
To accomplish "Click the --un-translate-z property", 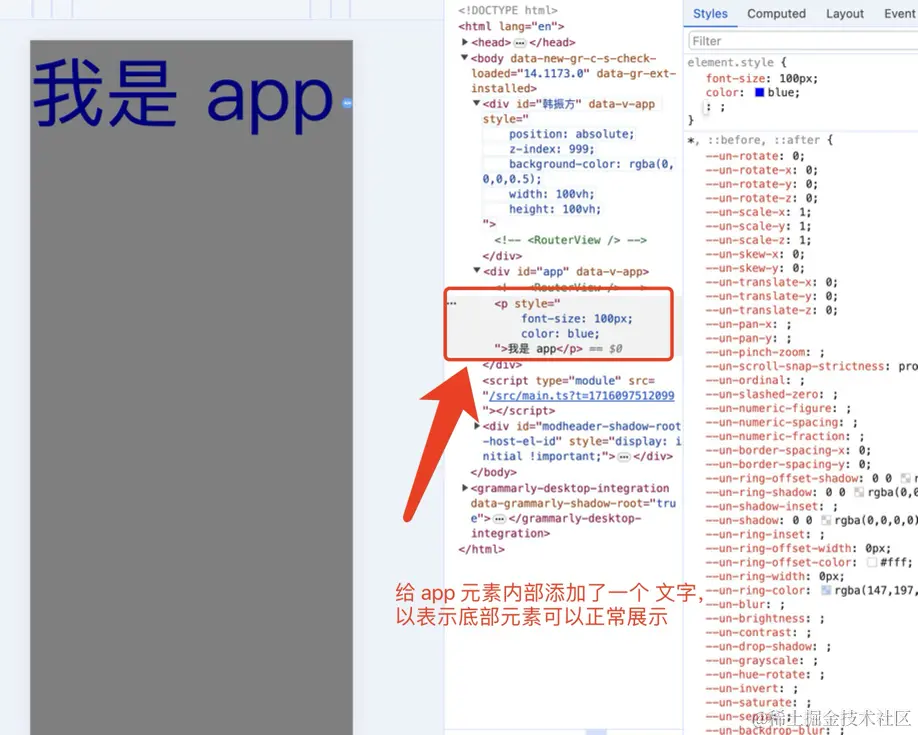I will [x=759, y=310].
